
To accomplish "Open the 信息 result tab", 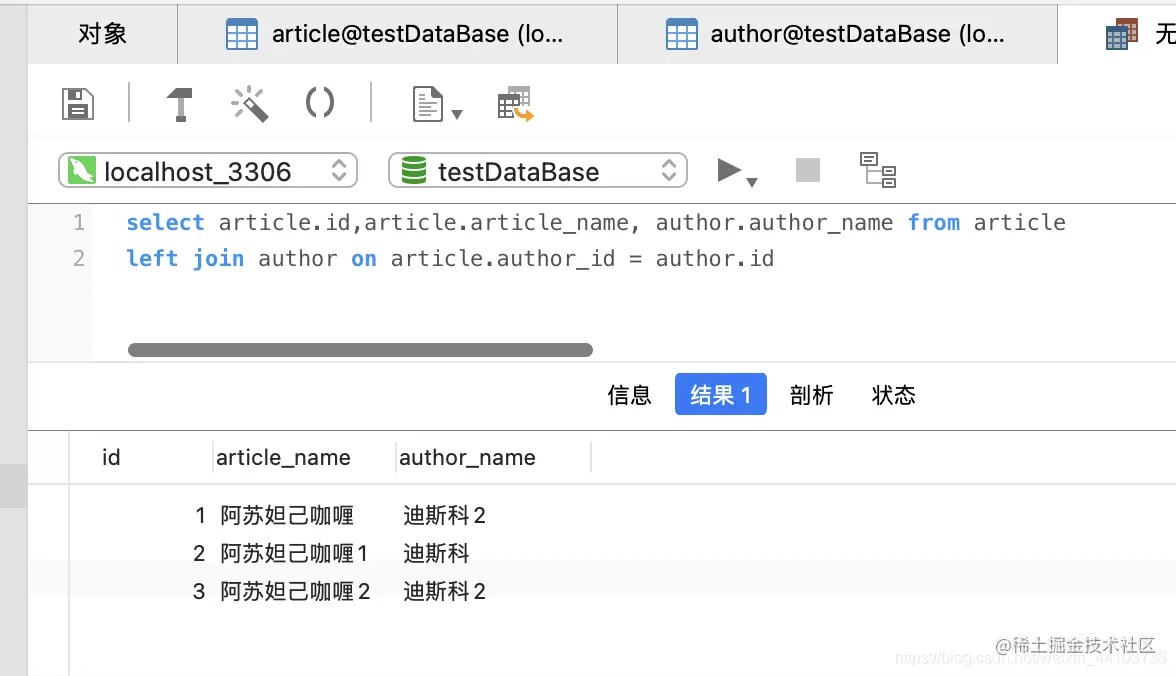I will click(x=629, y=395).
